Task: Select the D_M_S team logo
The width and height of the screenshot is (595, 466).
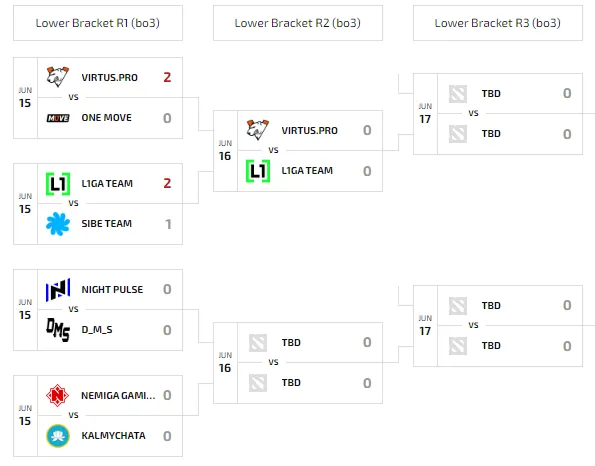Action: coord(58,330)
